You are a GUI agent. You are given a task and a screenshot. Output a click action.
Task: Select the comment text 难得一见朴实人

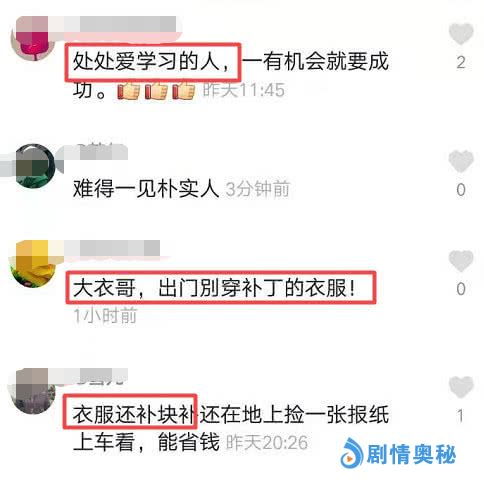146,189
